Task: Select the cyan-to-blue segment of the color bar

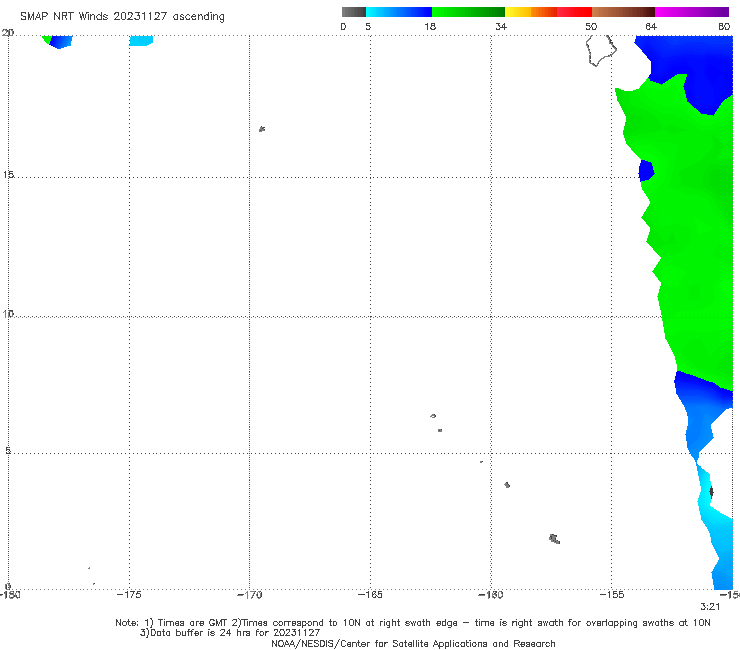Action: pyautogui.click(x=399, y=12)
